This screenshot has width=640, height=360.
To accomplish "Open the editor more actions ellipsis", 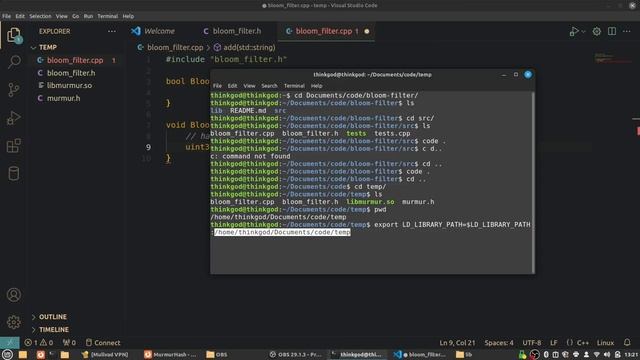I will tap(627, 31).
